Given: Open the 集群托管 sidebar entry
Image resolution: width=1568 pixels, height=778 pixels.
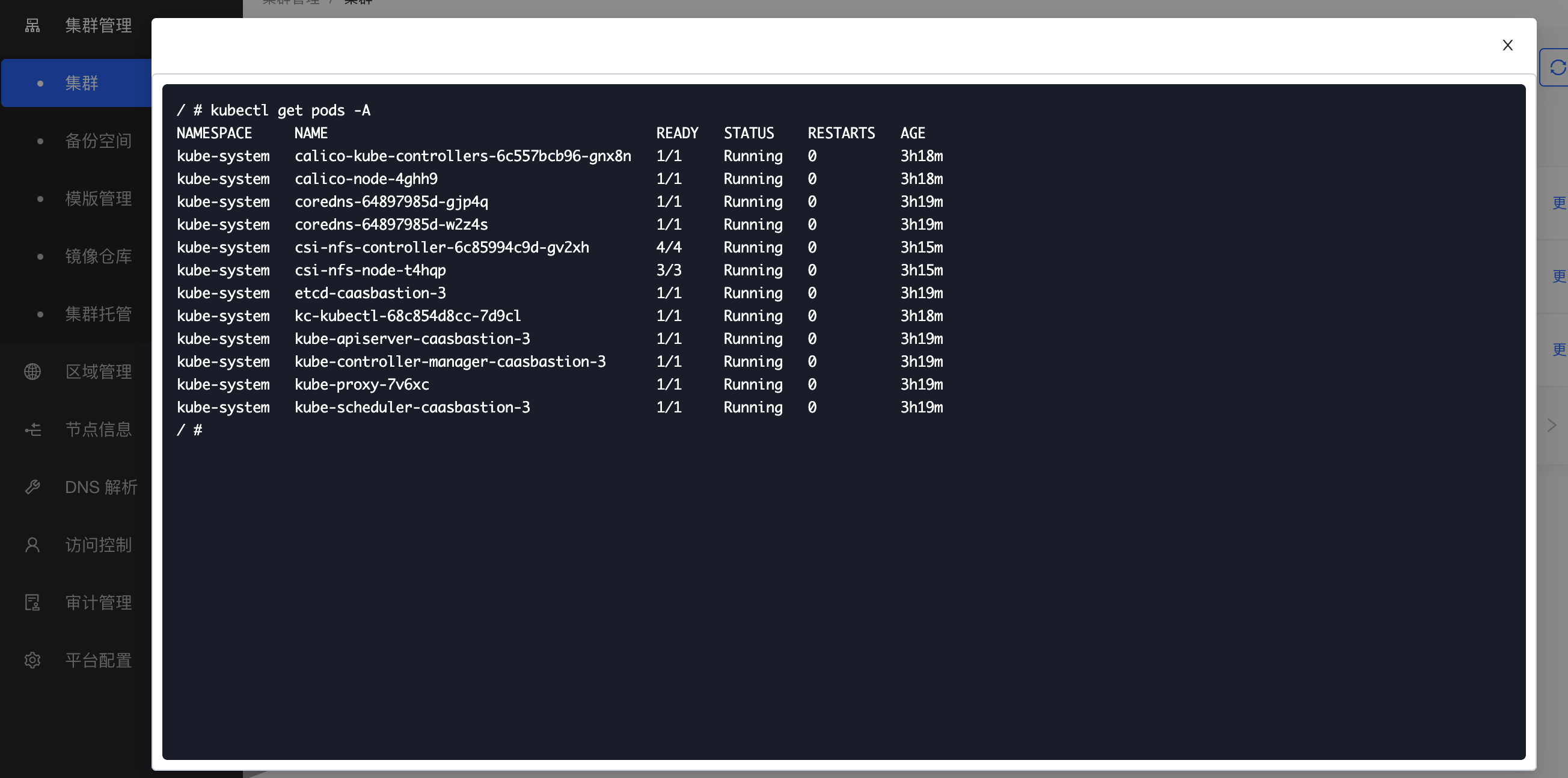Looking at the screenshot, I should (98, 314).
